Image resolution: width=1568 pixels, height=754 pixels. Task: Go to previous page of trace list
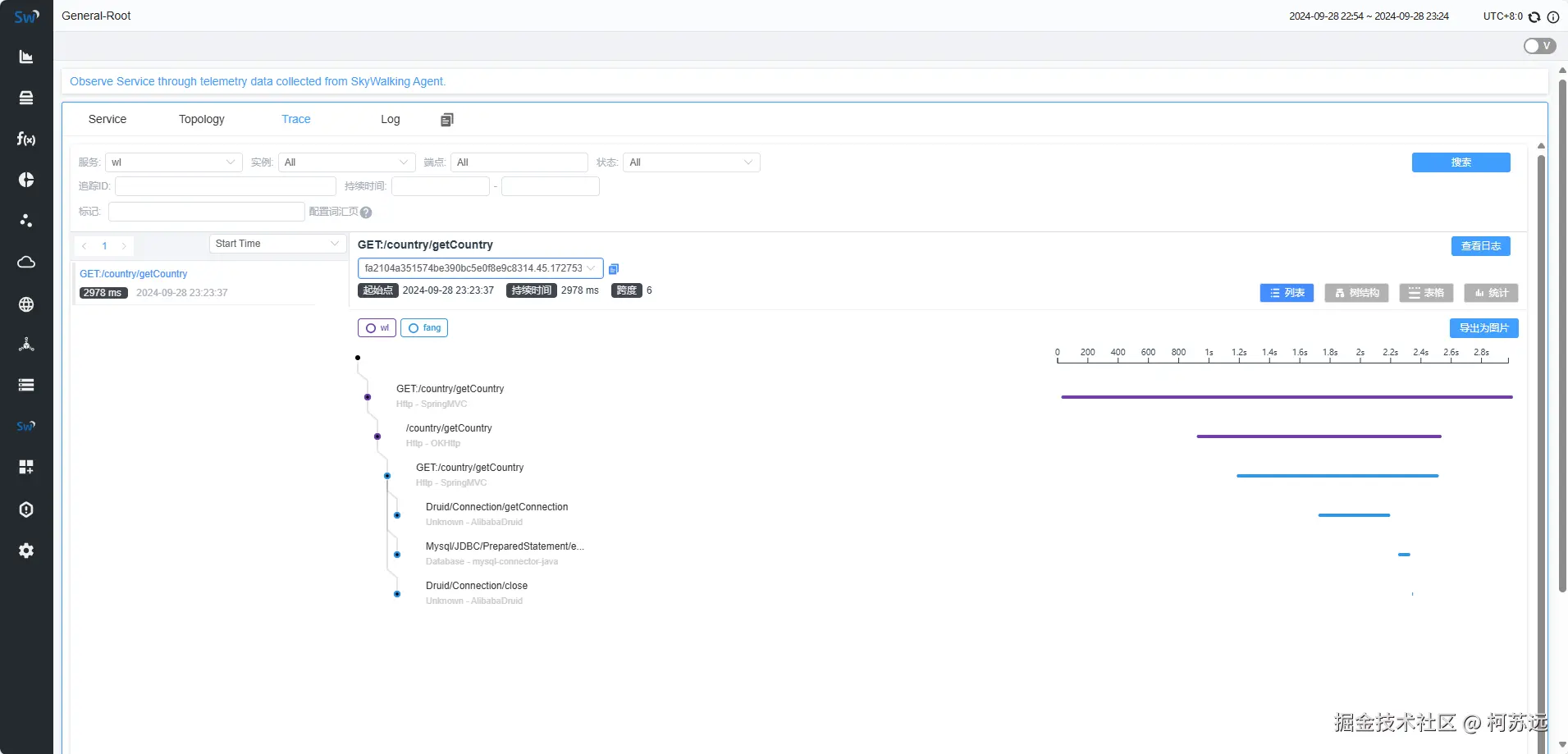point(85,246)
